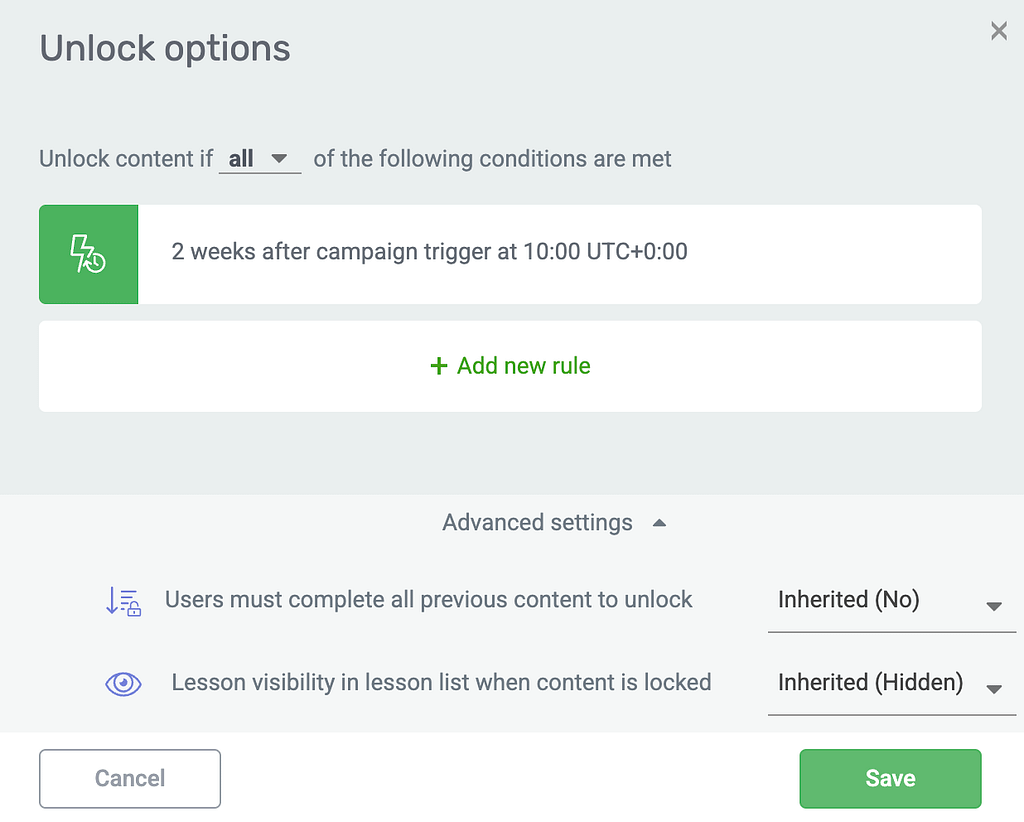1024x822 pixels.
Task: Click the triangle beside Advanced settings
Action: click(x=660, y=523)
